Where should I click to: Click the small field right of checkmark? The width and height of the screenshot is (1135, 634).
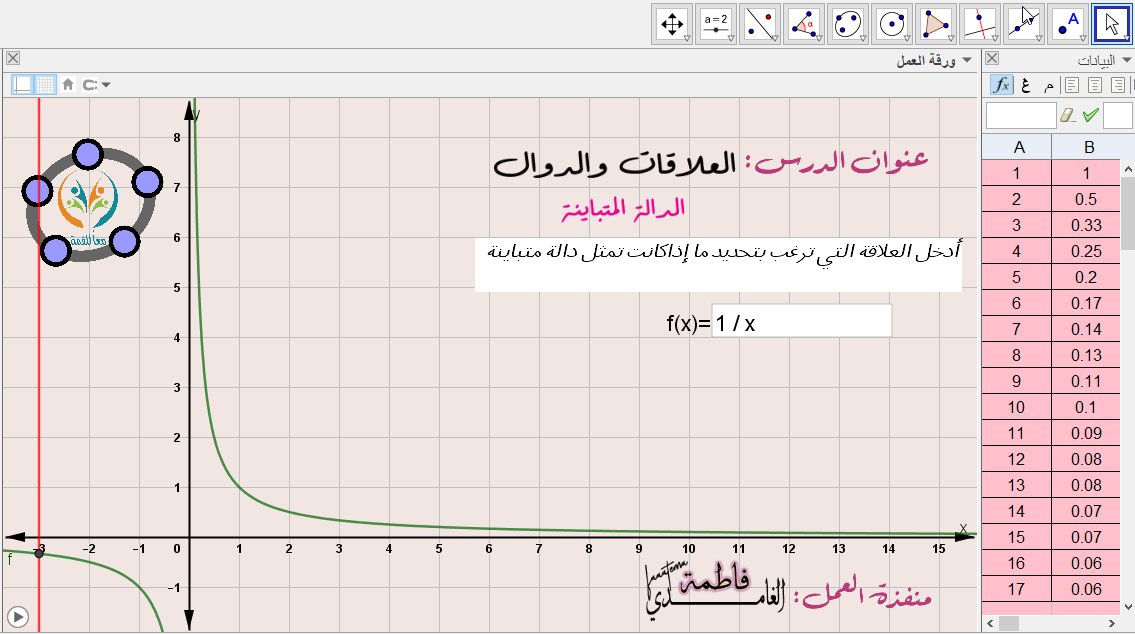1118,115
